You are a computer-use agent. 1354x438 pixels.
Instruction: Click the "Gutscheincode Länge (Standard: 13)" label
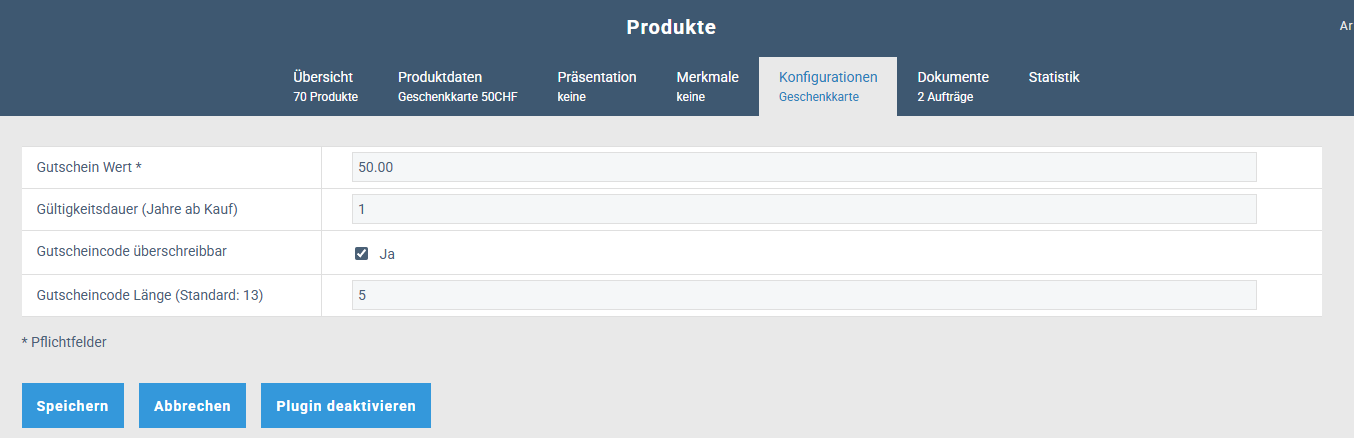point(149,295)
